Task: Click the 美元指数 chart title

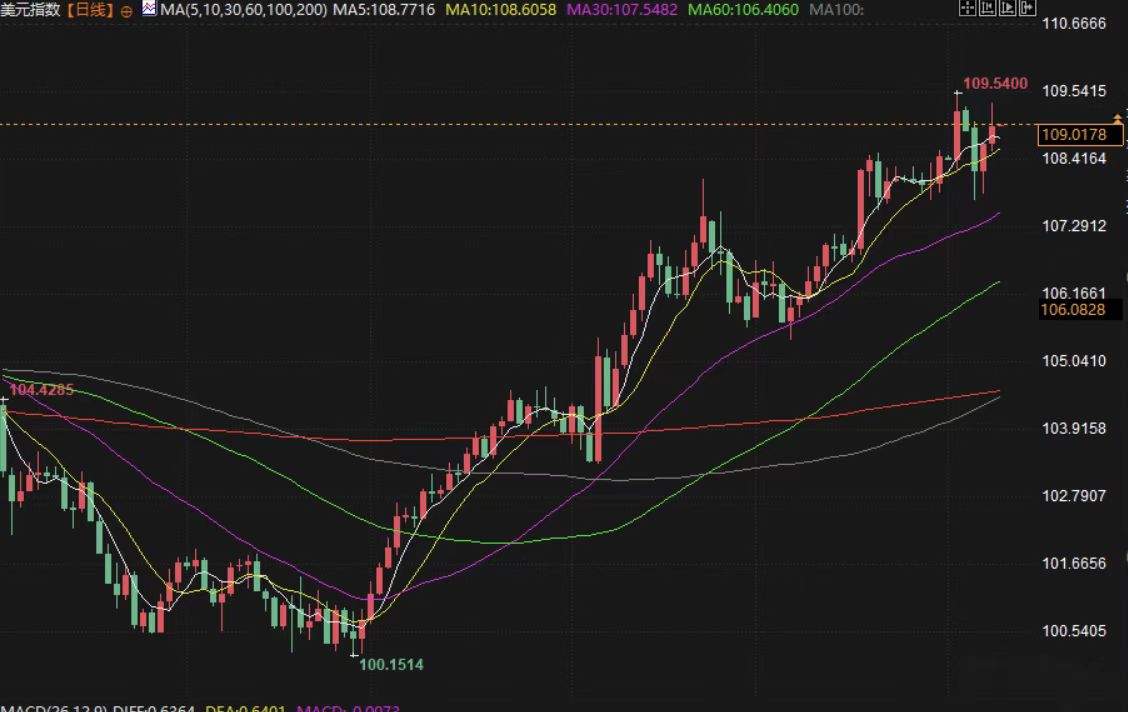Action: 30,10
